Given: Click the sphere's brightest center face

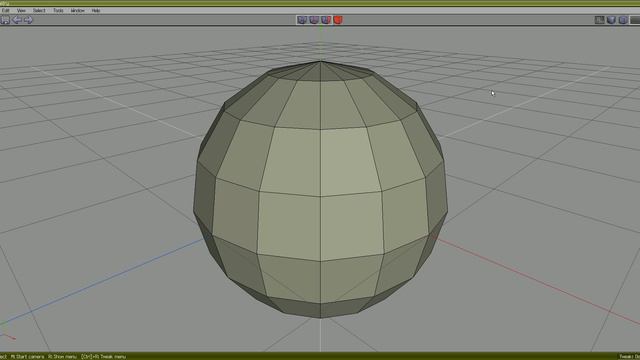Looking at the screenshot, I should point(350,162).
